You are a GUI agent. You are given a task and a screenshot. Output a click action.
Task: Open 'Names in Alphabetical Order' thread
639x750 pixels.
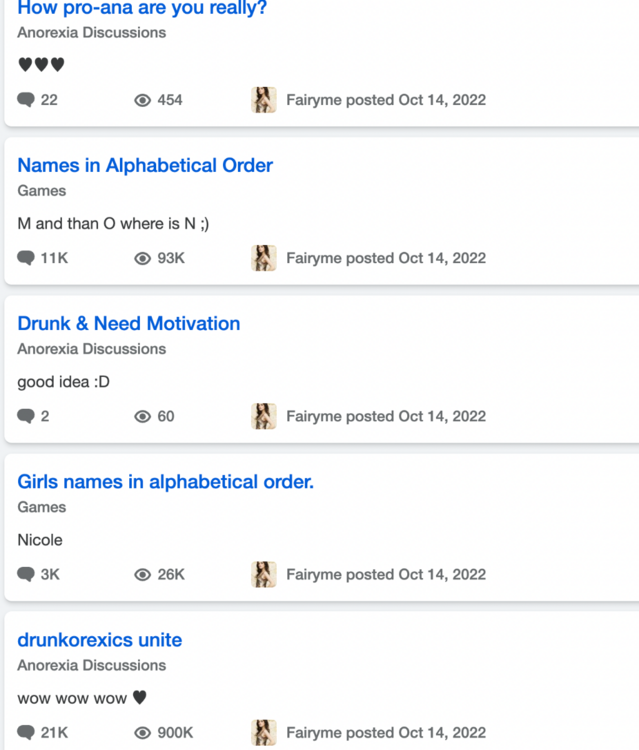point(145,165)
